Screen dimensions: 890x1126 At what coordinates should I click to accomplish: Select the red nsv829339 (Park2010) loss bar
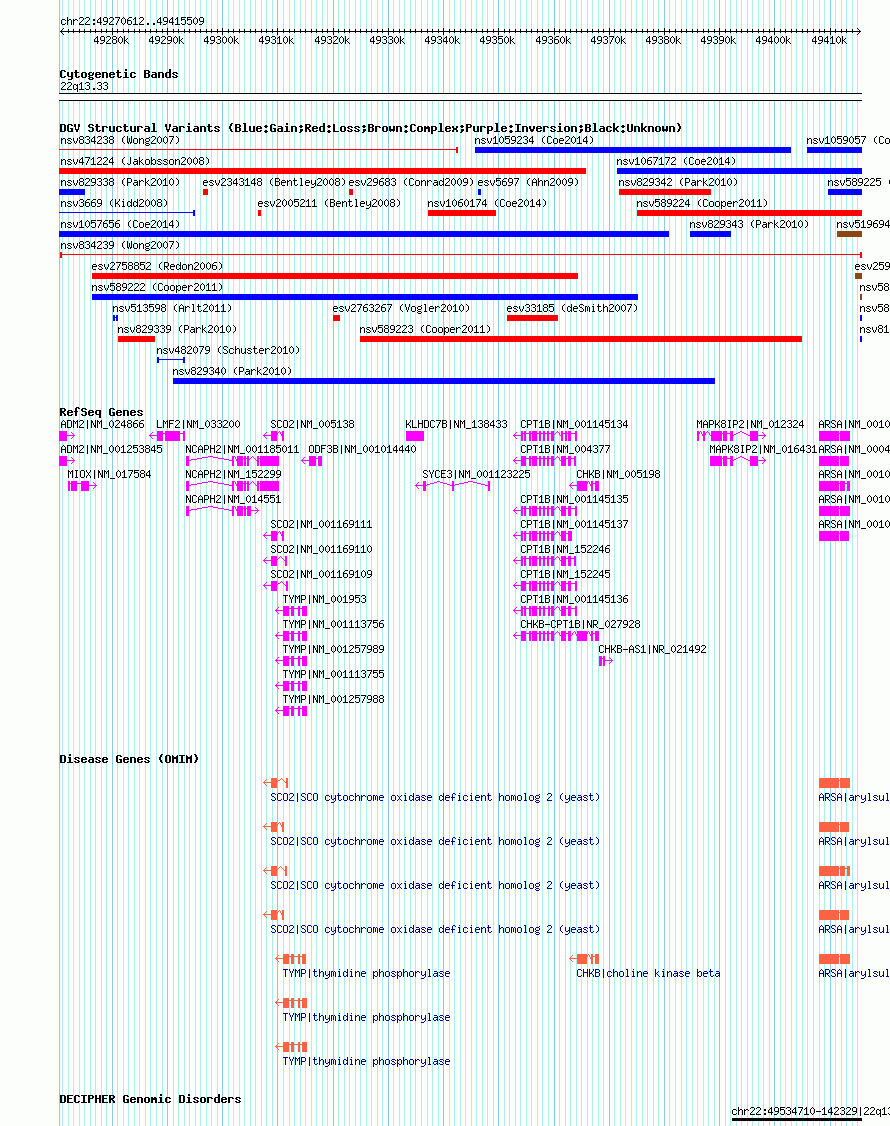coord(136,339)
